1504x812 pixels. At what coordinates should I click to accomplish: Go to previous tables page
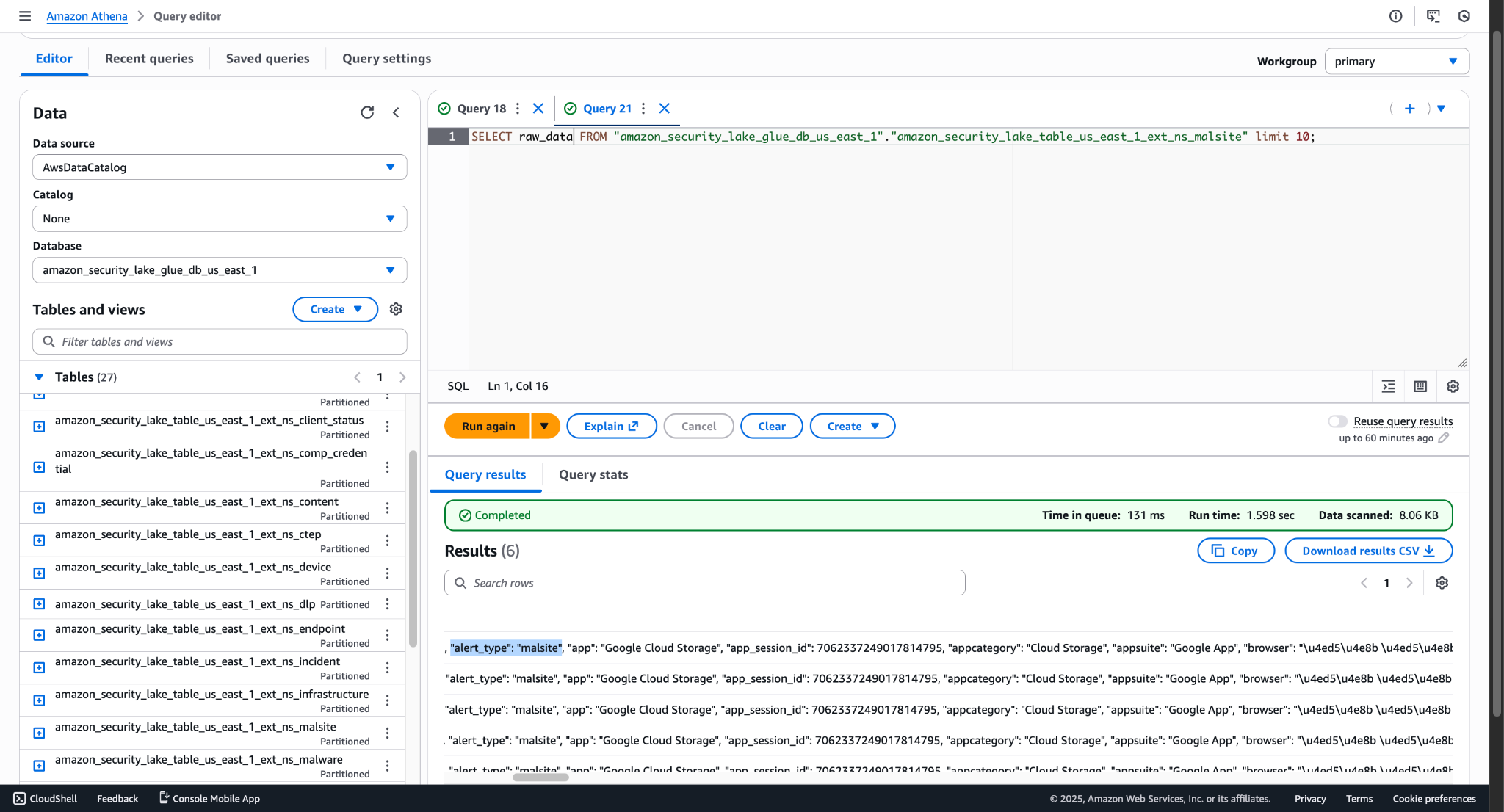(x=357, y=377)
